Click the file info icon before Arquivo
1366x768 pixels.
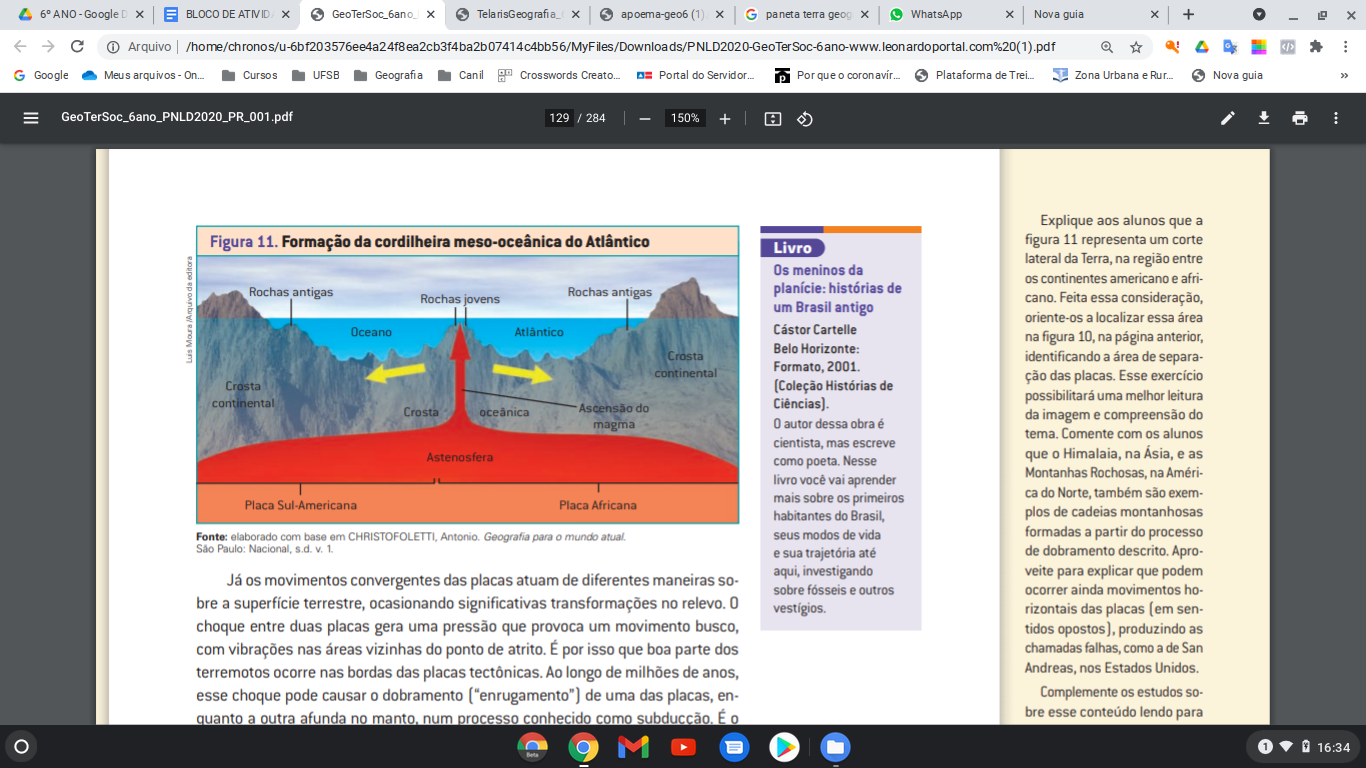[x=112, y=47]
